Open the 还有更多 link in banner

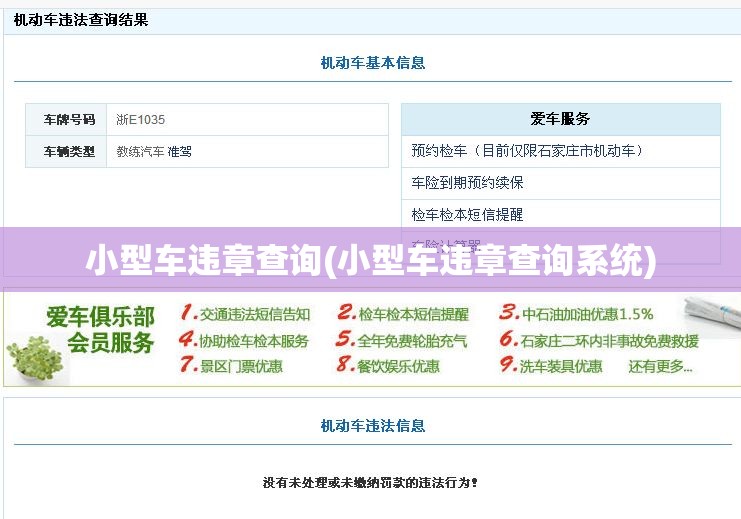pyautogui.click(x=660, y=366)
